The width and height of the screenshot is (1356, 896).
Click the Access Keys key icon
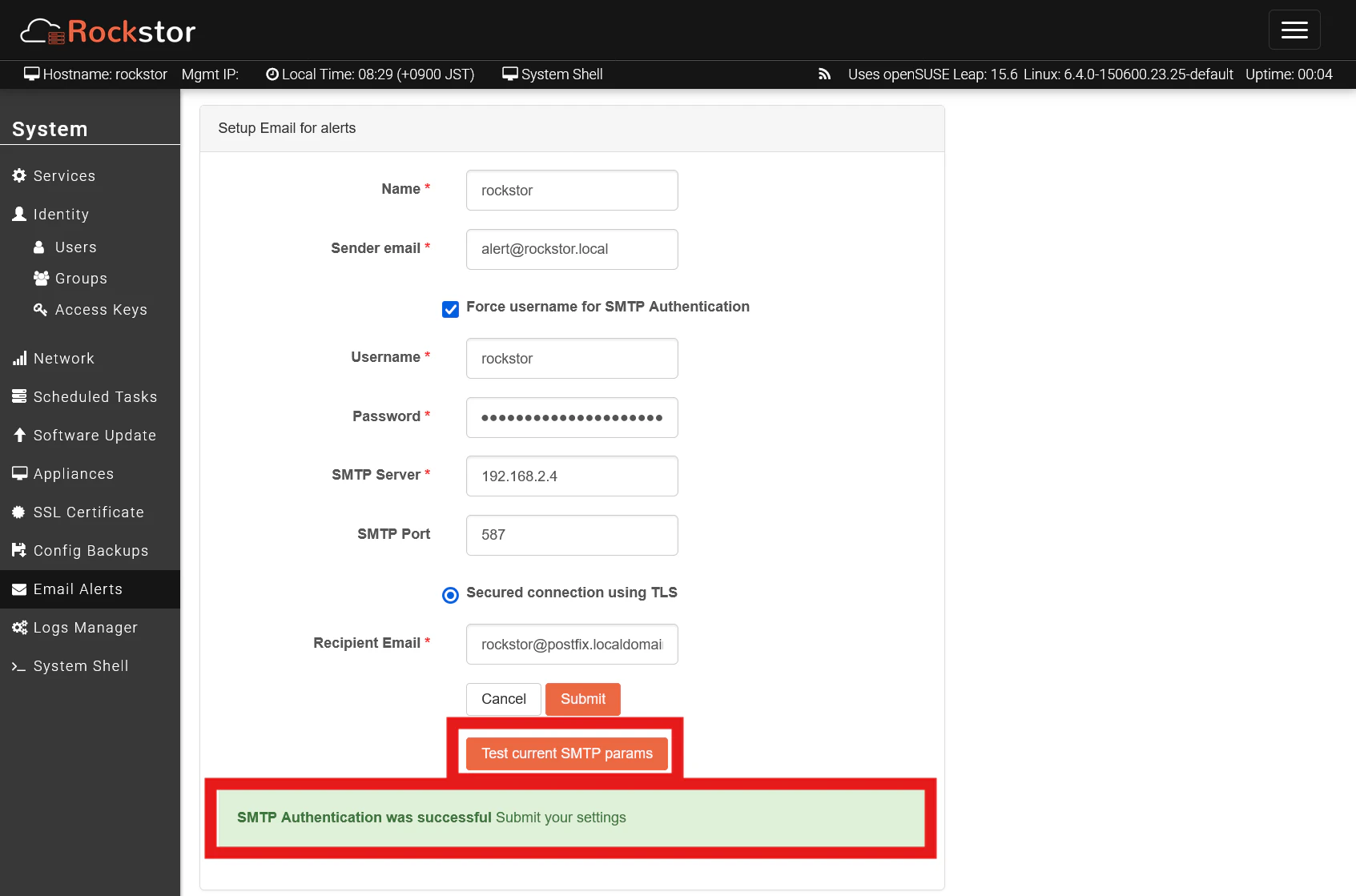(x=40, y=309)
